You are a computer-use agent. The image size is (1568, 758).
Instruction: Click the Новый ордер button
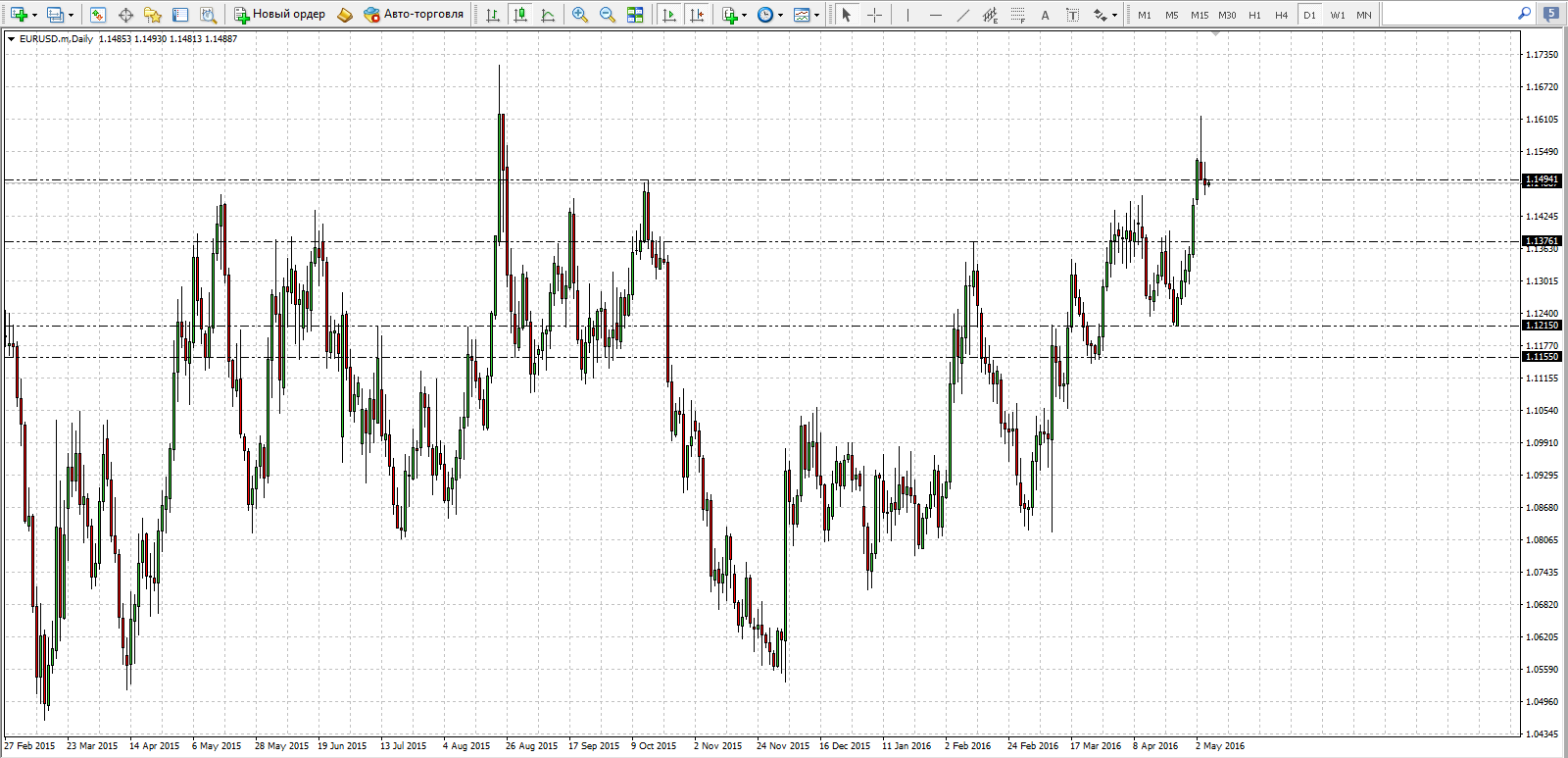tap(279, 15)
